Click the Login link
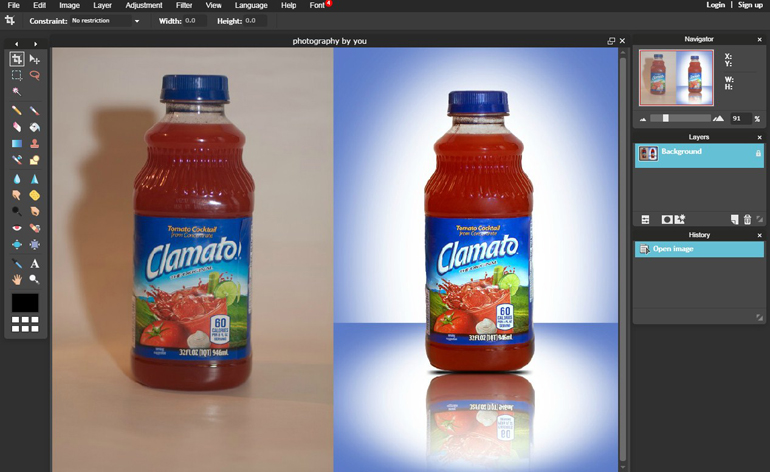 click(715, 4)
